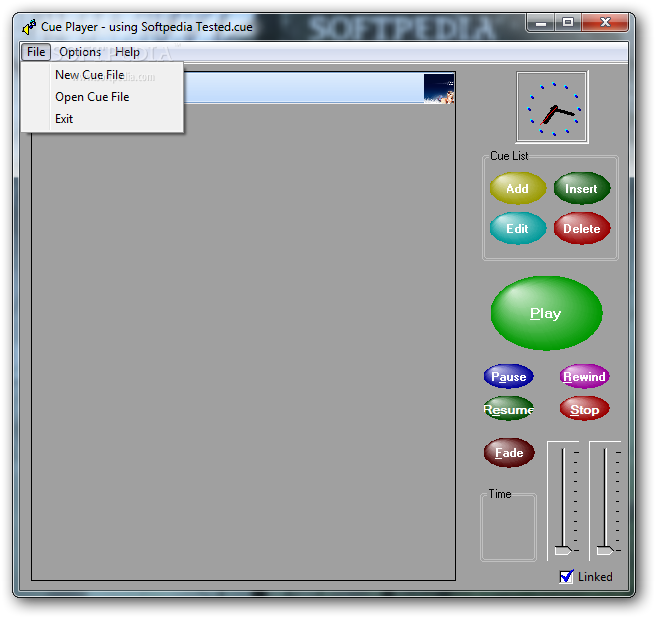Click the Cue Player title bar icon
This screenshot has height=618, width=656.
pos(29,27)
